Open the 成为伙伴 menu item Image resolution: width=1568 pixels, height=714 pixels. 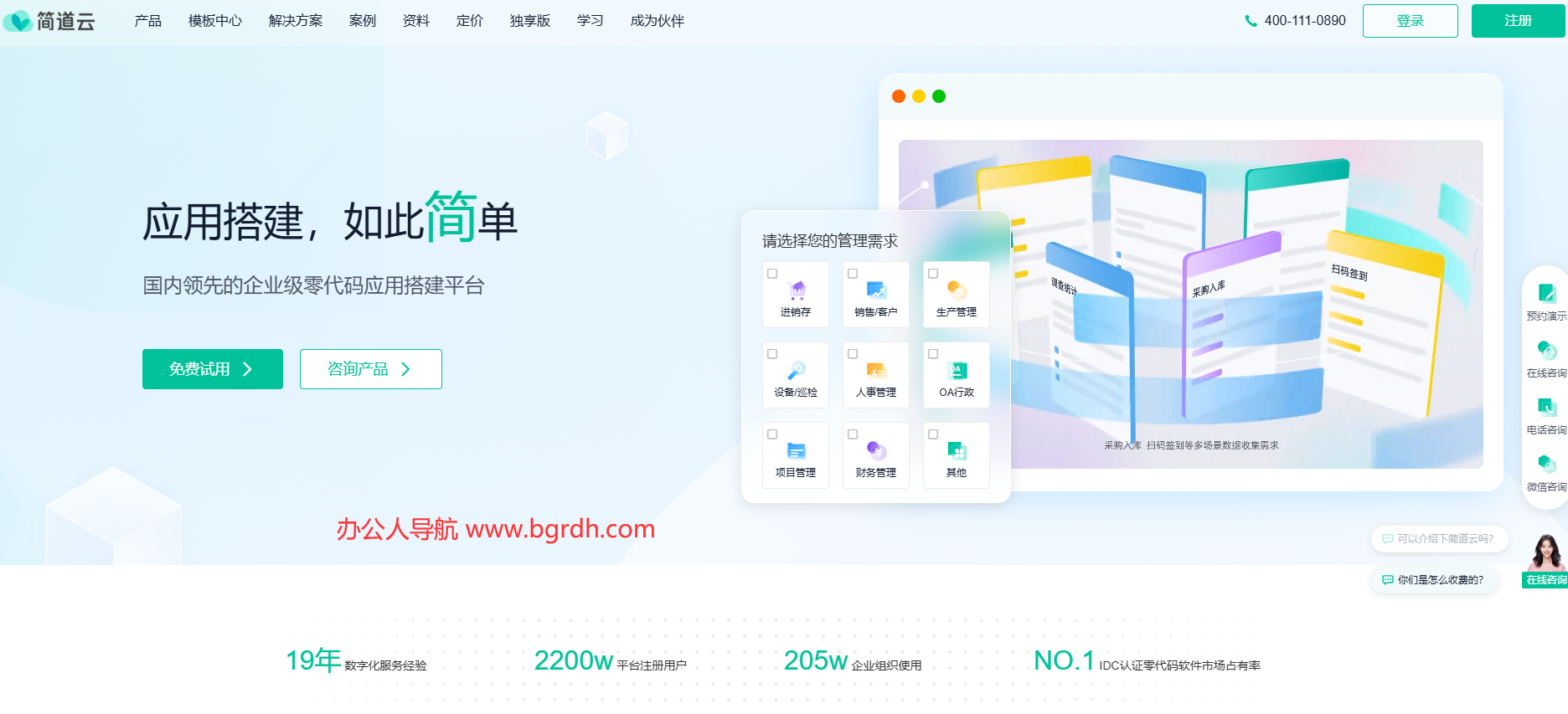(657, 21)
